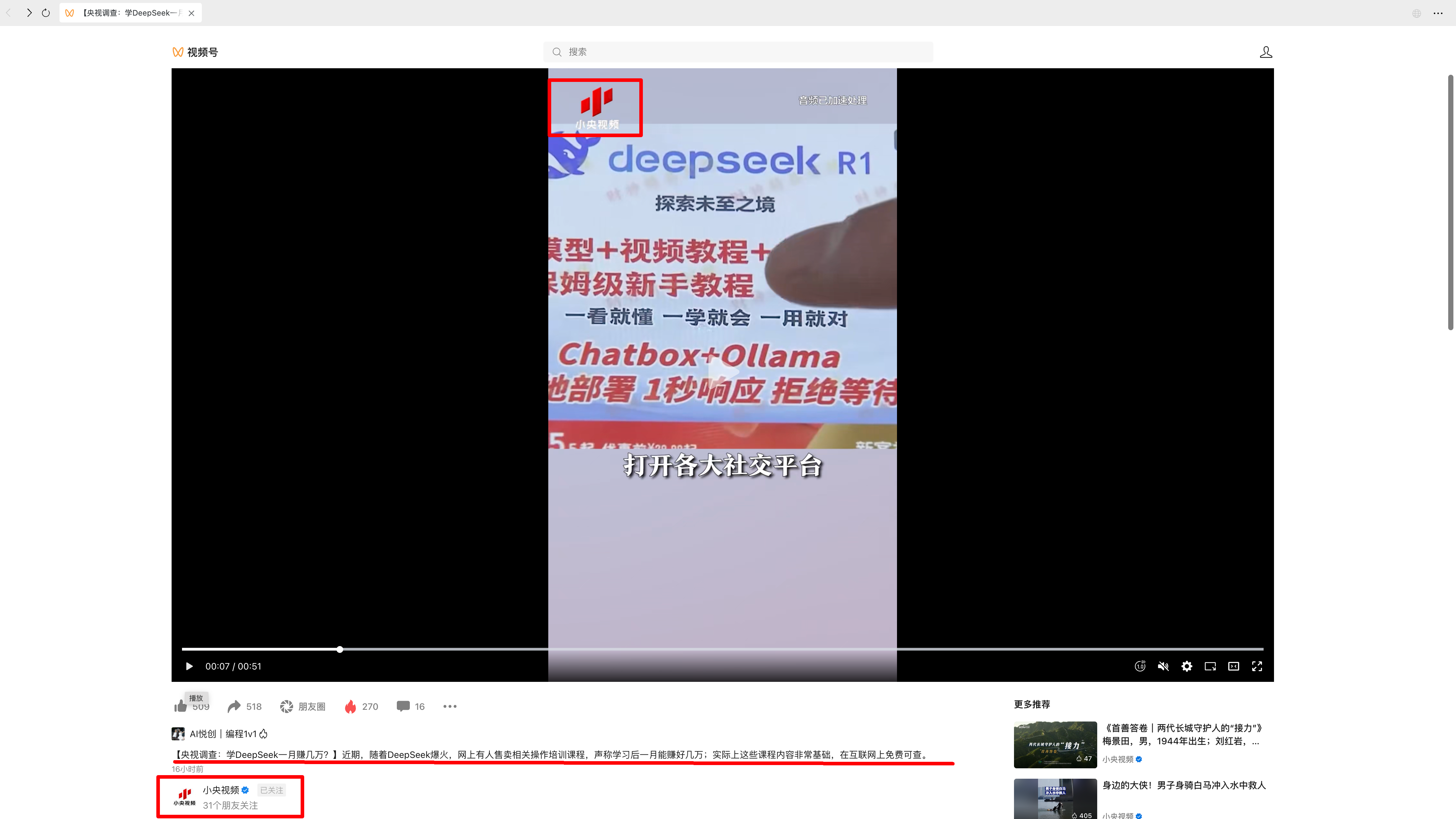1456x819 pixels.
Task: Reload the page with the refresh icon
Action: [46, 13]
